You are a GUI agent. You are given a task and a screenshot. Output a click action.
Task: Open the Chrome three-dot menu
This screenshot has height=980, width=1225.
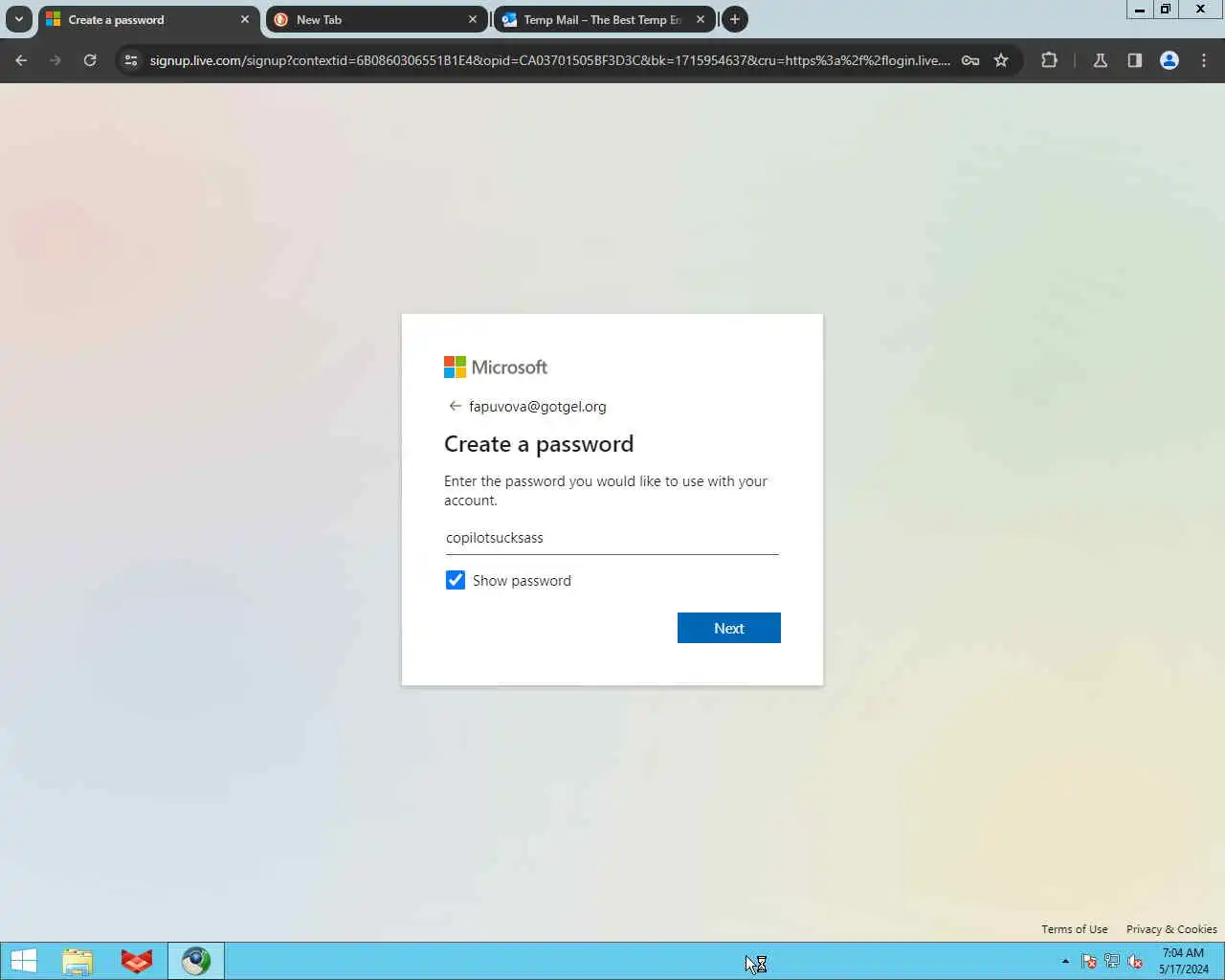click(x=1204, y=60)
